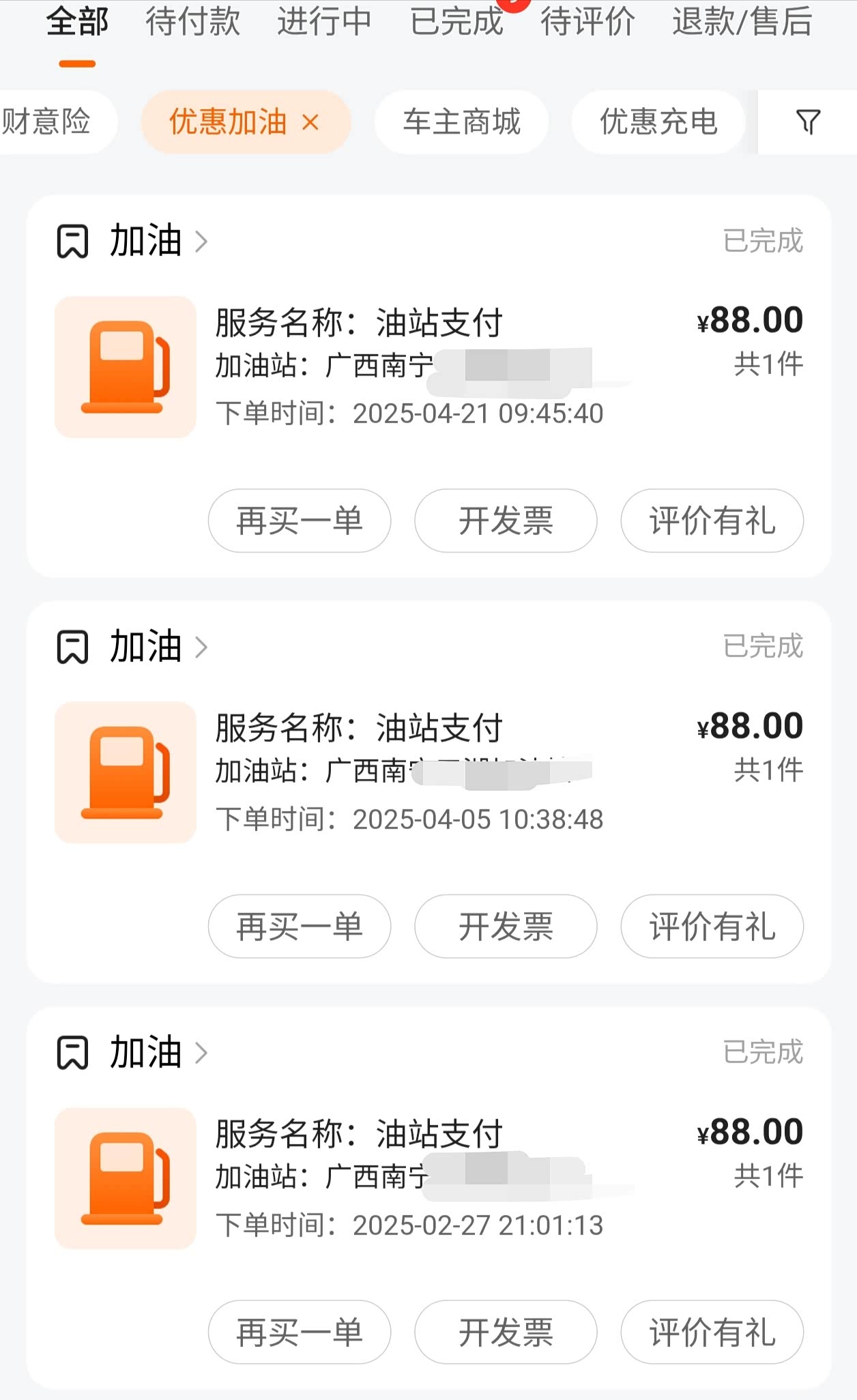Tap the fuel pump thumbnail of the 2025-04-05 order

126,772
